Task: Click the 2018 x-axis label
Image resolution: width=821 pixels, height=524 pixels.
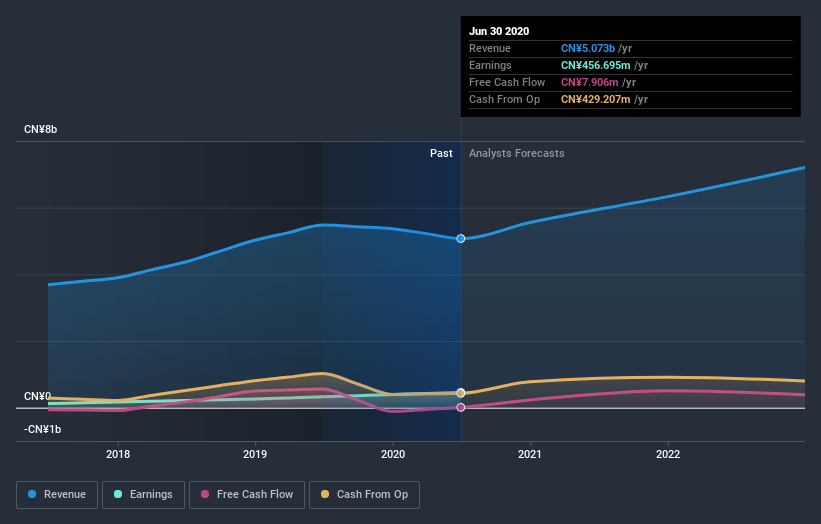Action: coord(118,454)
